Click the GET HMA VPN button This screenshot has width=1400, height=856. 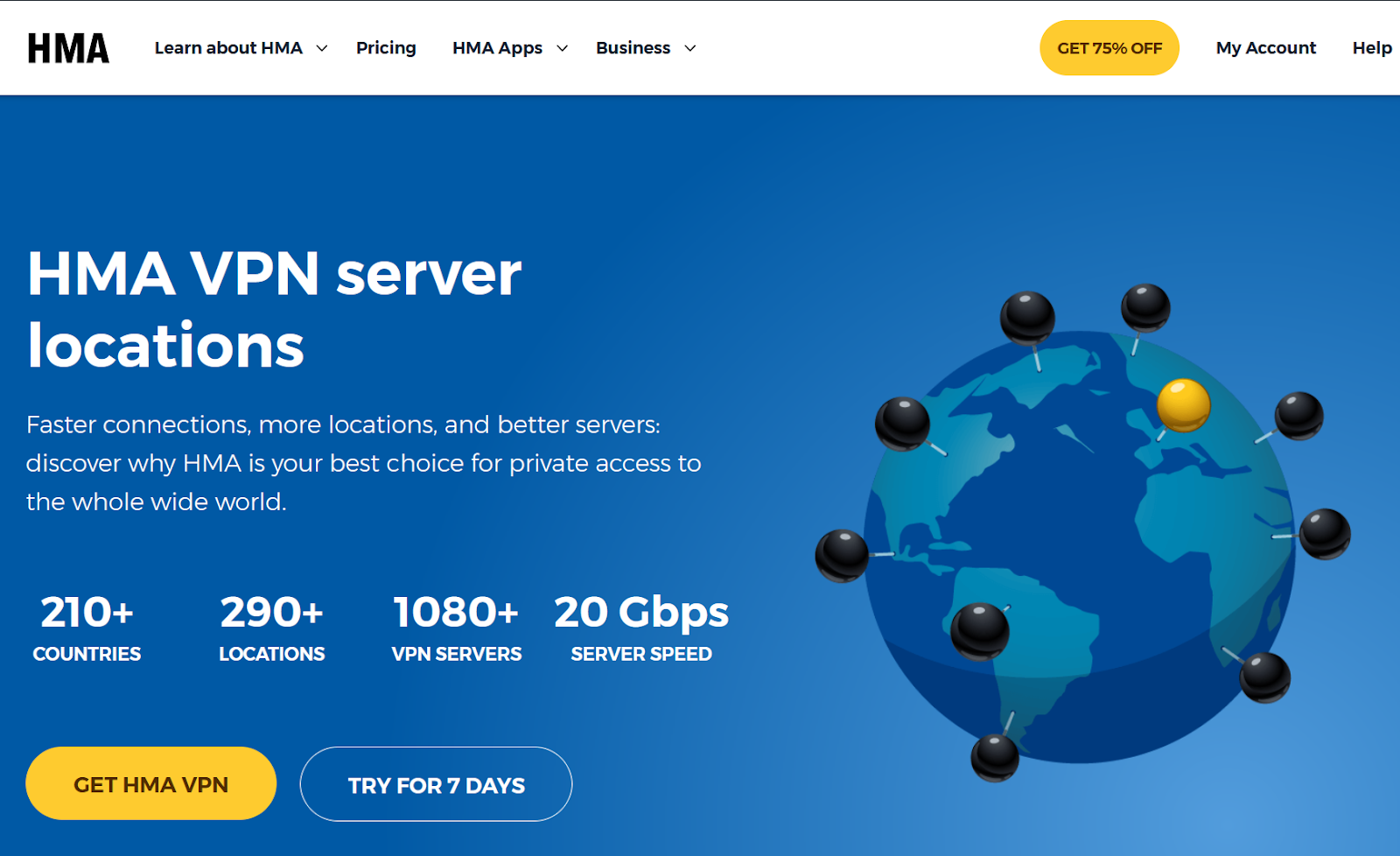coord(151,783)
